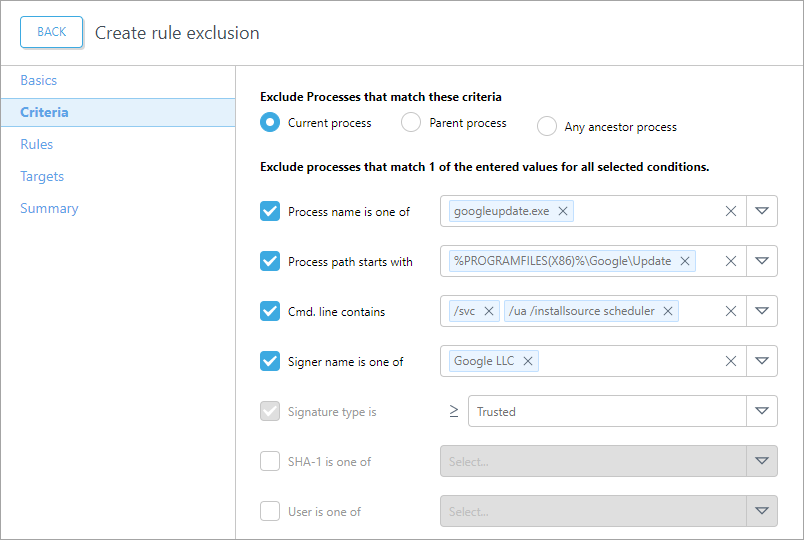Screen dimensions: 804x540
Task: Open the Signature type Trusted dropdown
Action: coord(762,411)
